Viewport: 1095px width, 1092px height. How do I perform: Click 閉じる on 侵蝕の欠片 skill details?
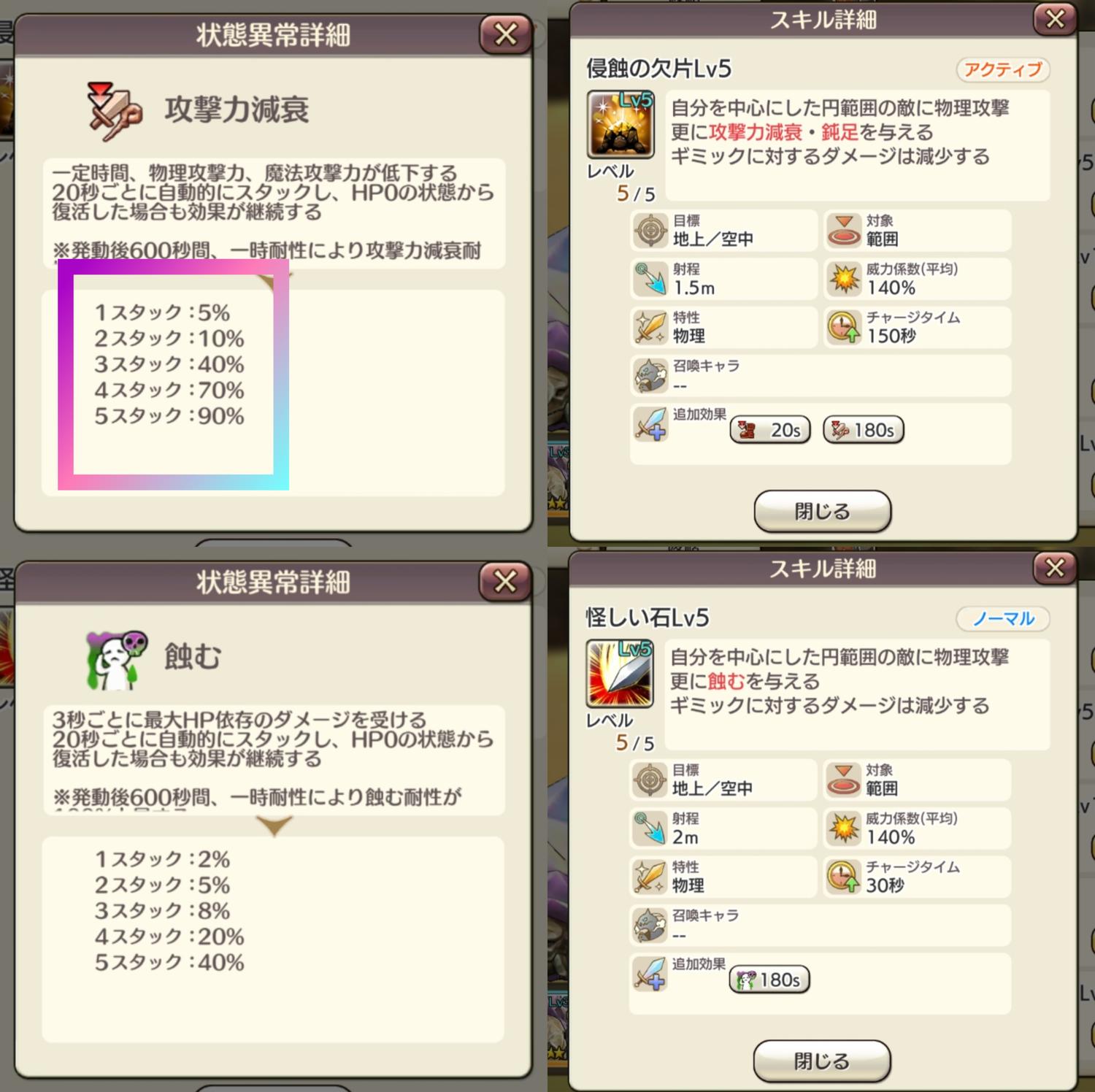pyautogui.click(x=823, y=511)
